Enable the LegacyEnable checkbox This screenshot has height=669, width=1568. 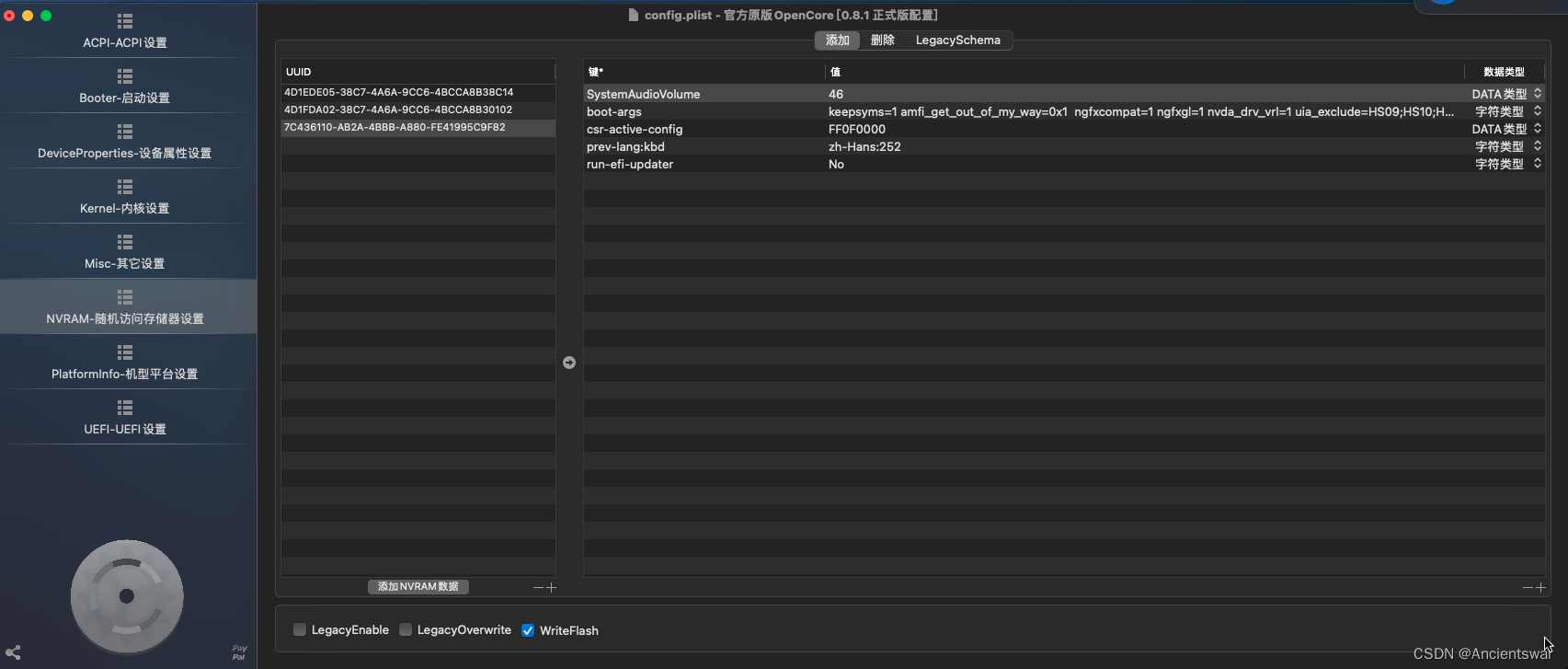[300, 629]
